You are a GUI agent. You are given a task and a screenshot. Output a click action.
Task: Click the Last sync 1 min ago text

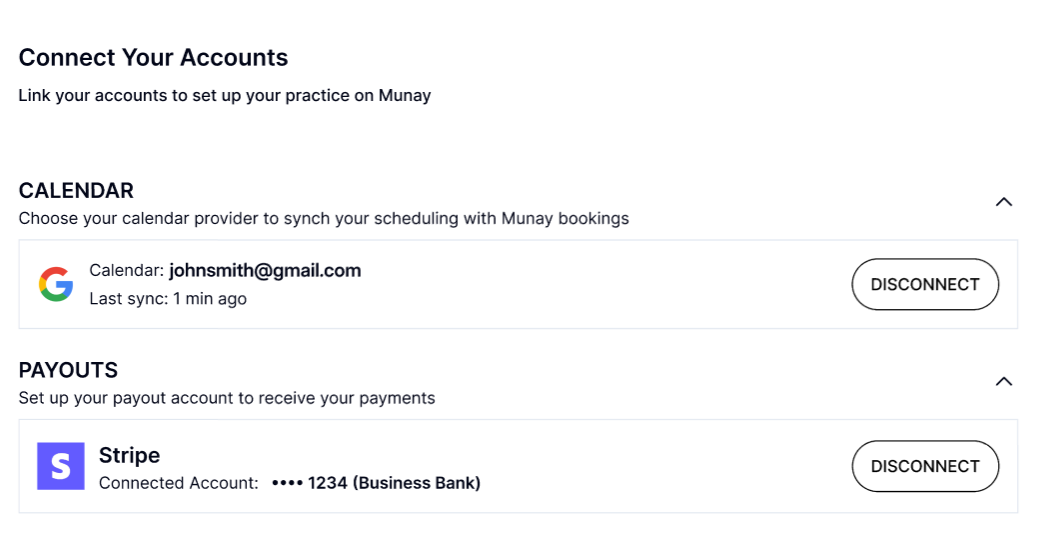point(168,298)
